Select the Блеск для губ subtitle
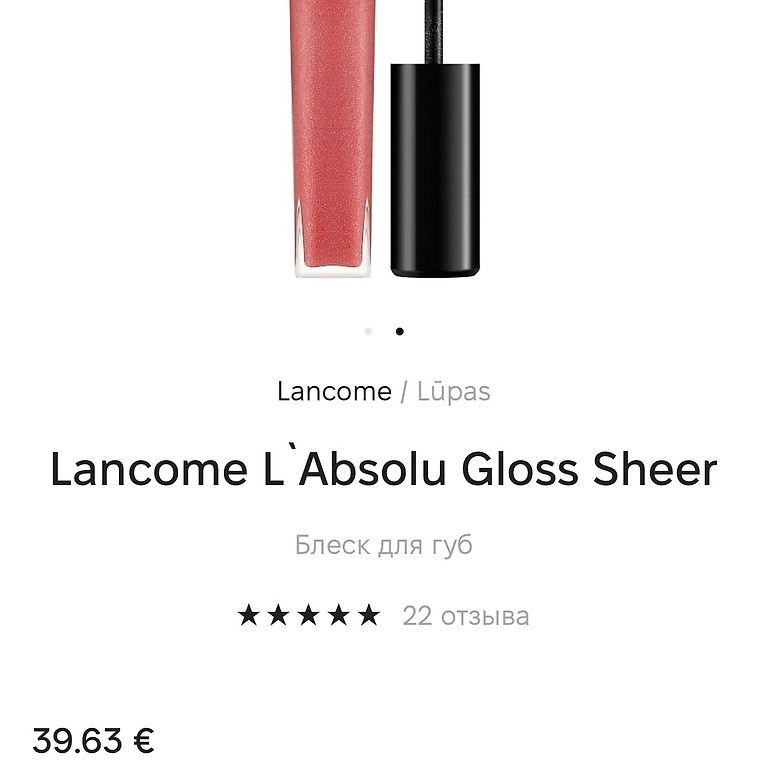The height and width of the screenshot is (768, 768). click(384, 545)
